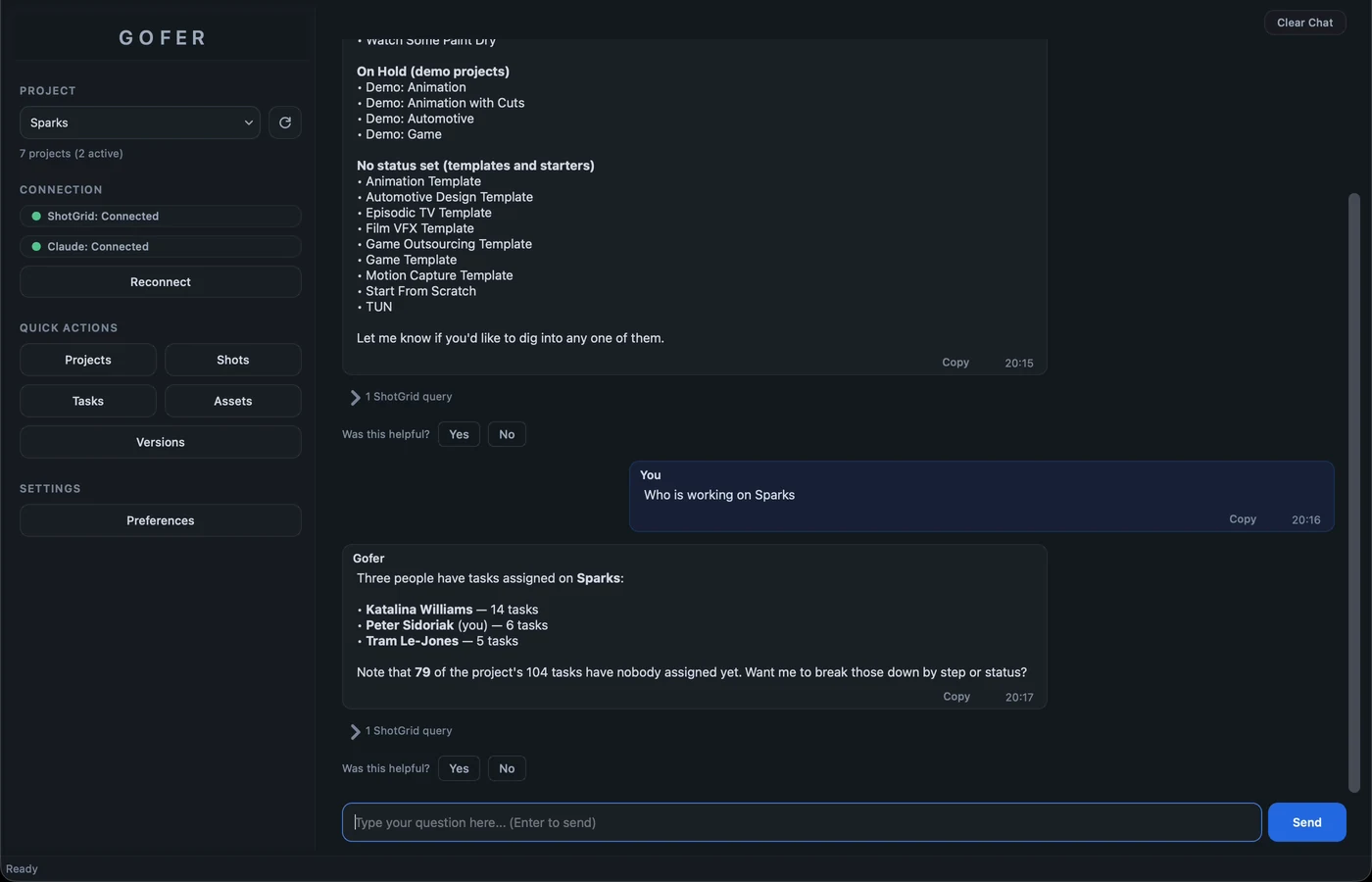Expand the ShotGrid query under the 20:17 reply
Viewport: 1372px width, 882px height.
pyautogui.click(x=401, y=731)
